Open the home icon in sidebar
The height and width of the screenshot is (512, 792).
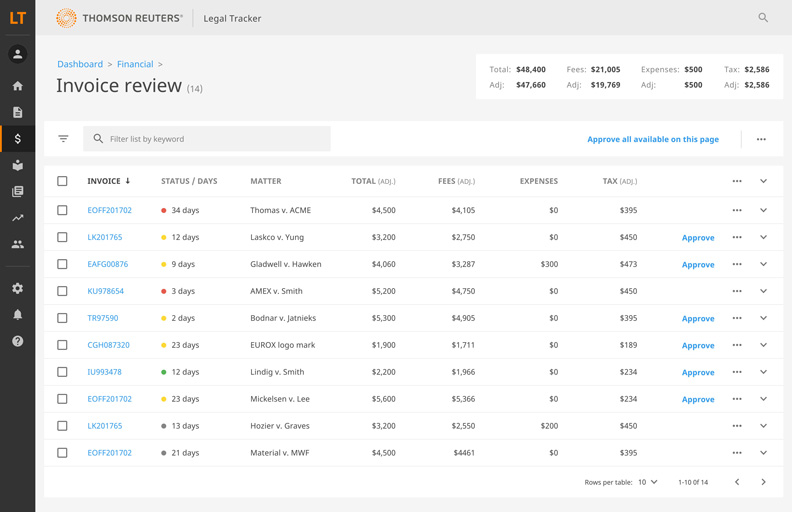[17, 86]
